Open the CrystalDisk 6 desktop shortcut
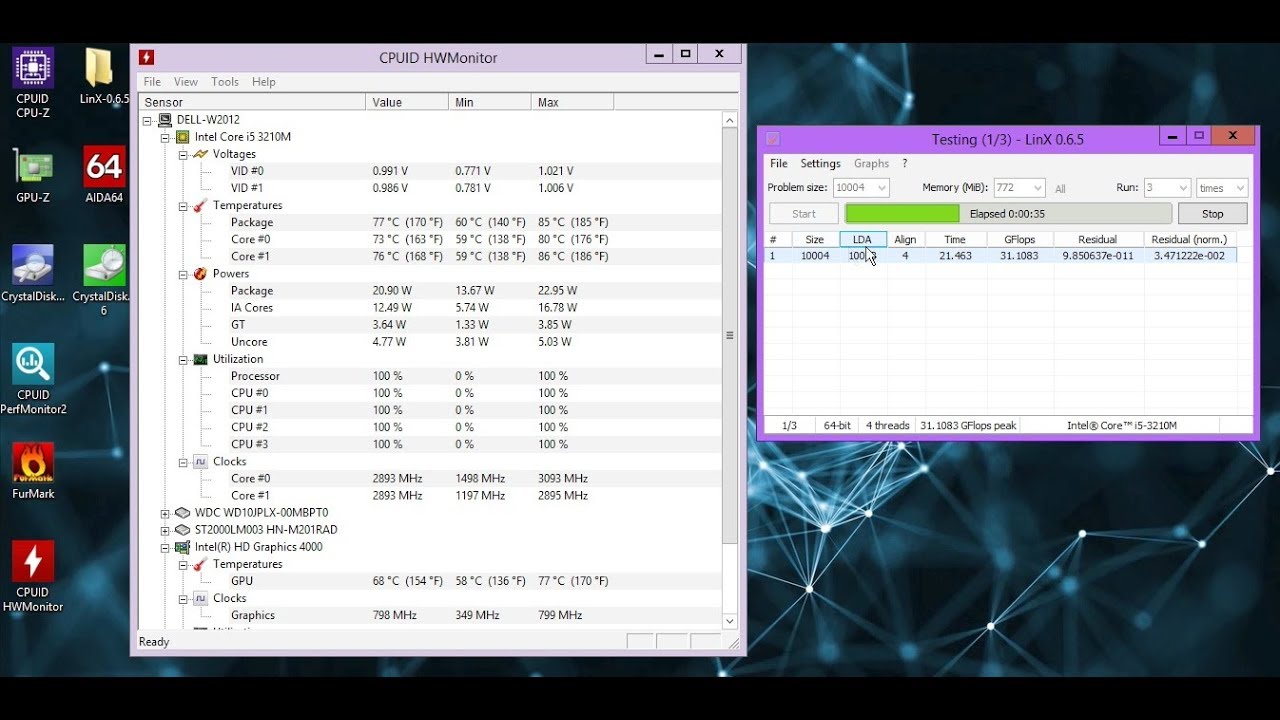This screenshot has width=1280, height=720. 104,280
